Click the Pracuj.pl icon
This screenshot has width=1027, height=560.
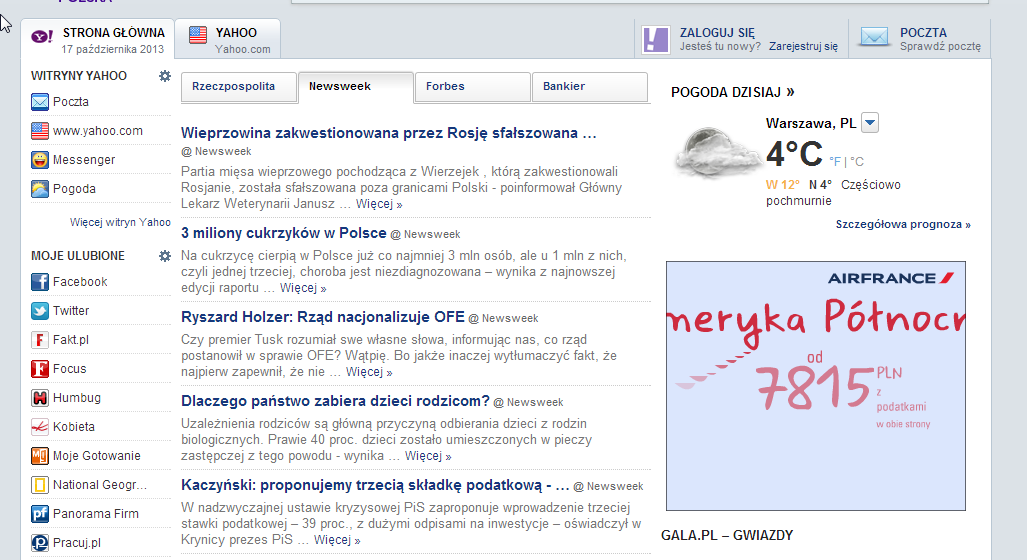pyautogui.click(x=40, y=542)
